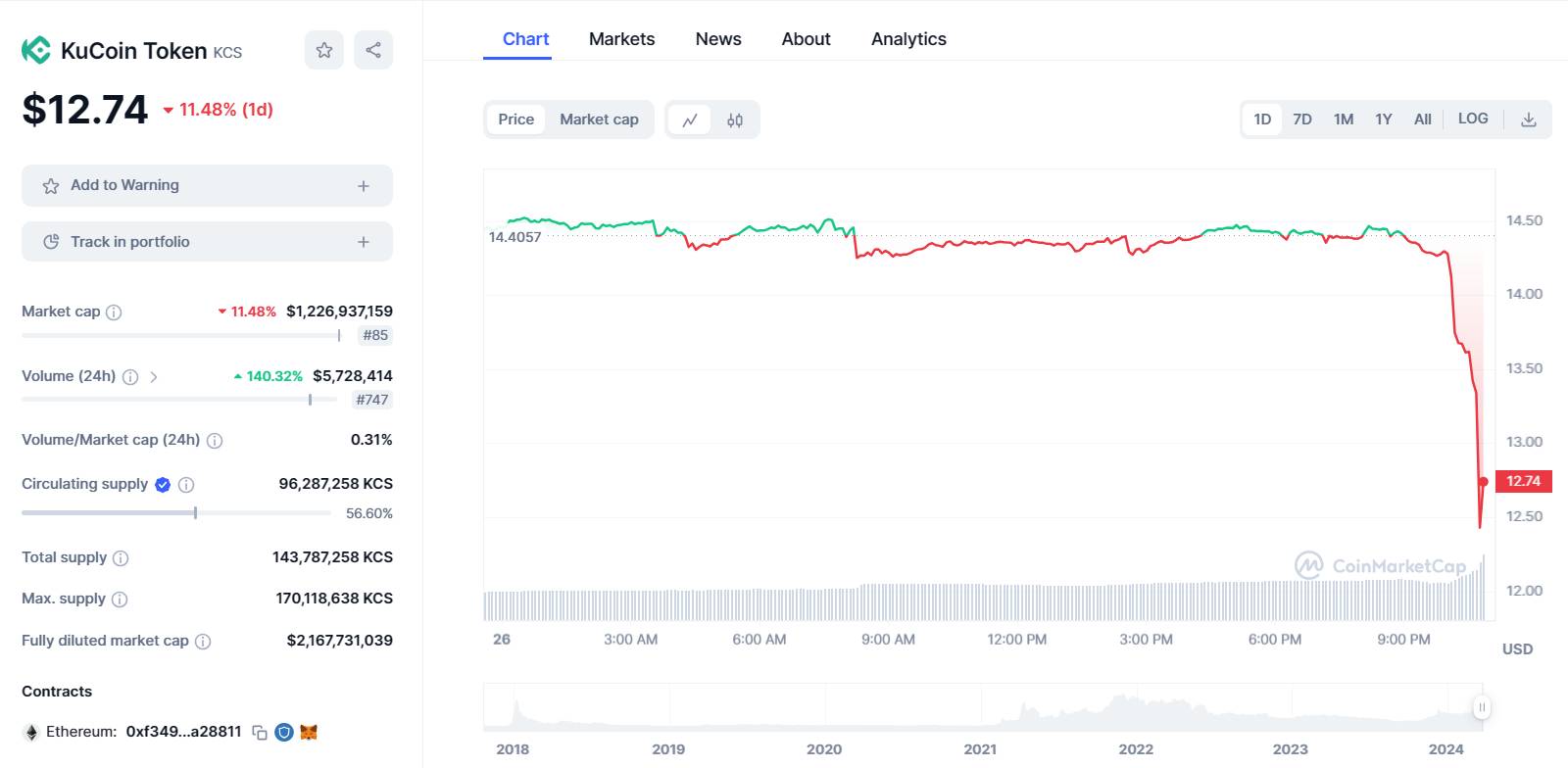Open the News tab
Screen dimensions: 1568x768
[718, 39]
